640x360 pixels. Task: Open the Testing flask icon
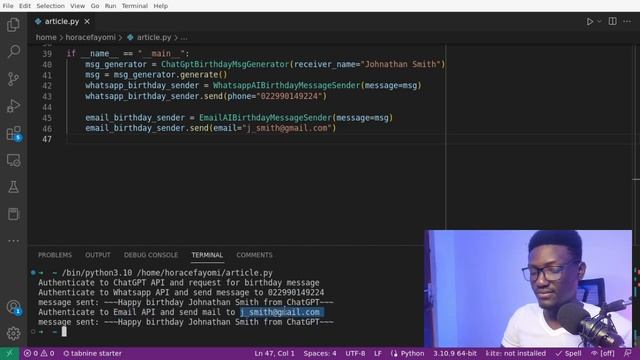pyautogui.click(x=13, y=187)
